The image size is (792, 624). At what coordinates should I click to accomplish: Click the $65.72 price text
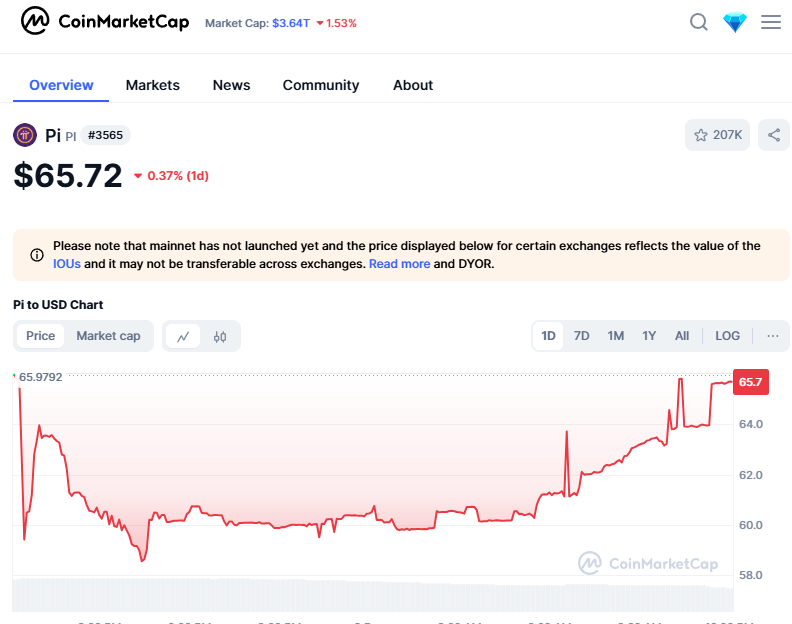click(68, 175)
